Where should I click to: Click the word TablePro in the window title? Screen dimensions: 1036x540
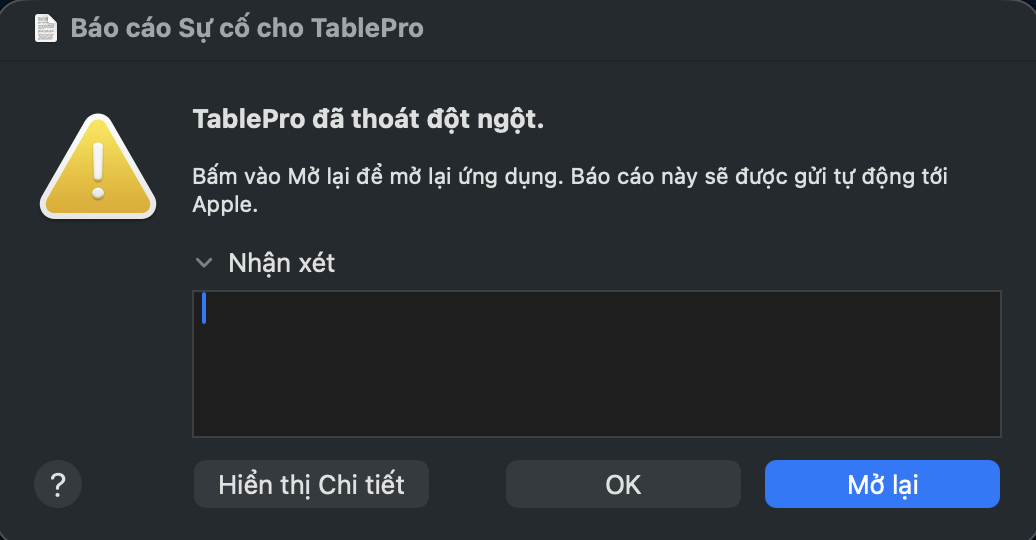coord(367,28)
